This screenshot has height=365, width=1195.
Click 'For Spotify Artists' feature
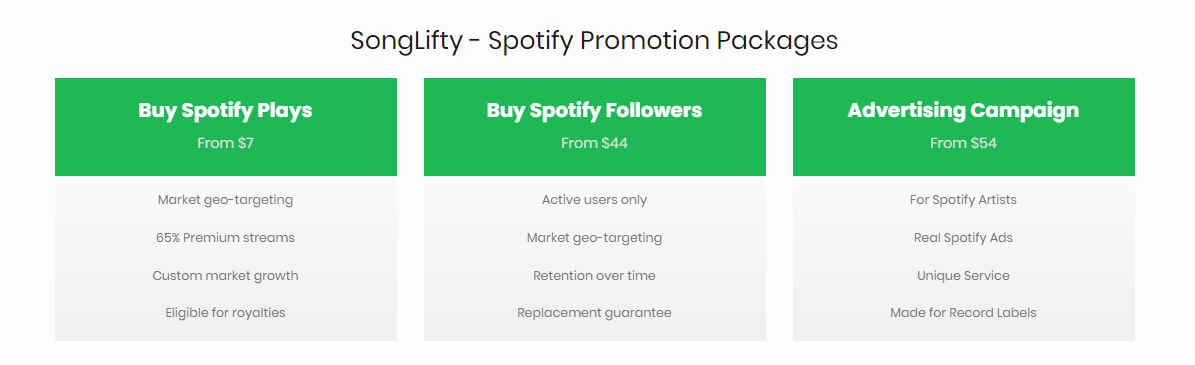963,200
